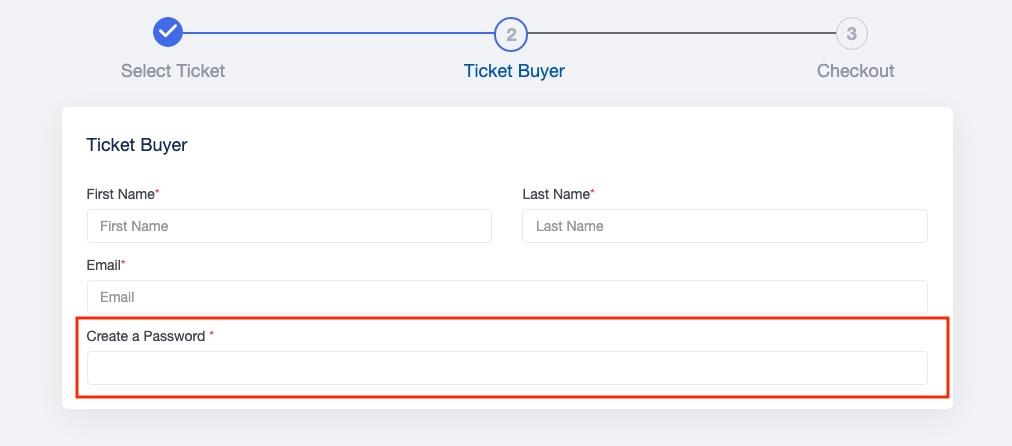Go back to Select Ticket step label
Image resolution: width=1012 pixels, height=446 pixels.
[173, 70]
